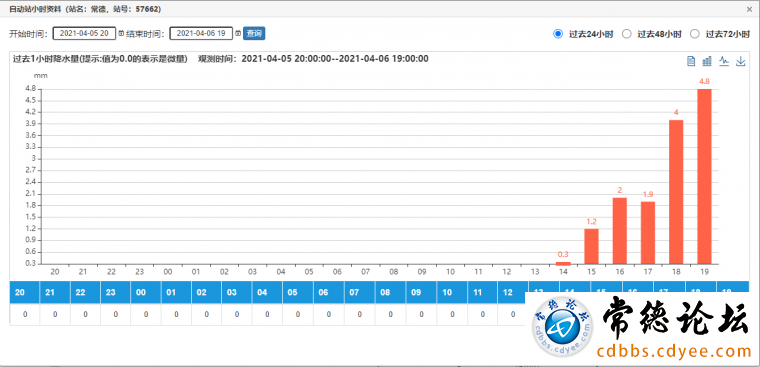The height and width of the screenshot is (367, 760).
Task: Click the 0 value under table column 20
Action: (x=25, y=314)
